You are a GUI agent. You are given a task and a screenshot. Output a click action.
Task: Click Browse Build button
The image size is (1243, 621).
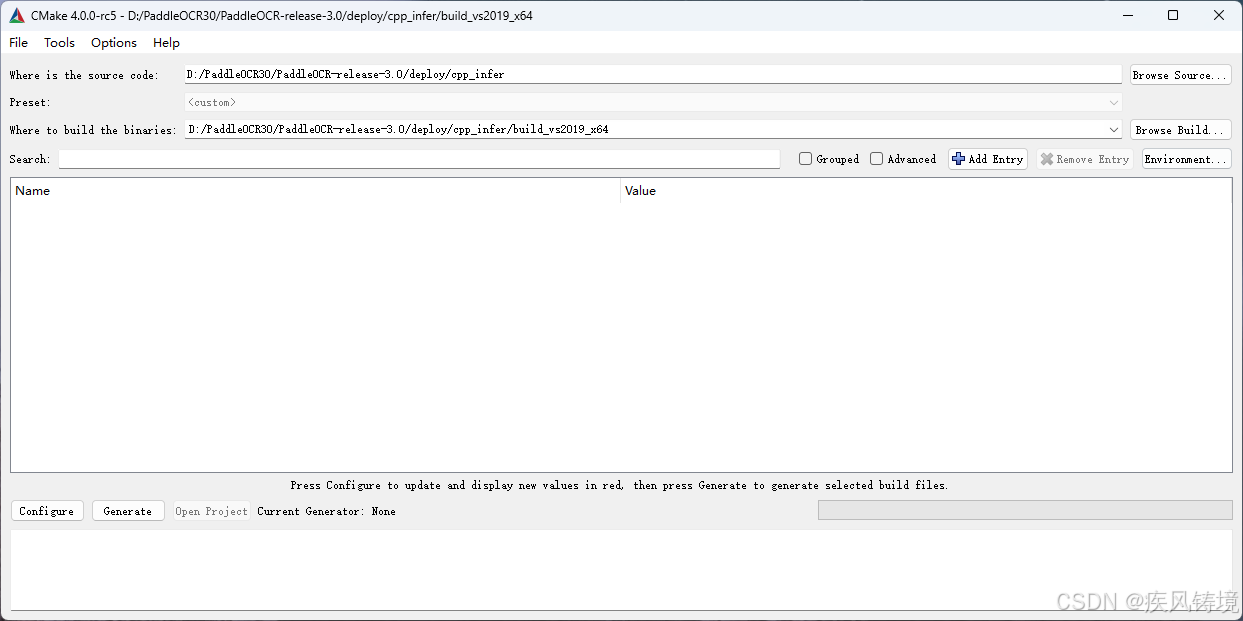(1180, 130)
